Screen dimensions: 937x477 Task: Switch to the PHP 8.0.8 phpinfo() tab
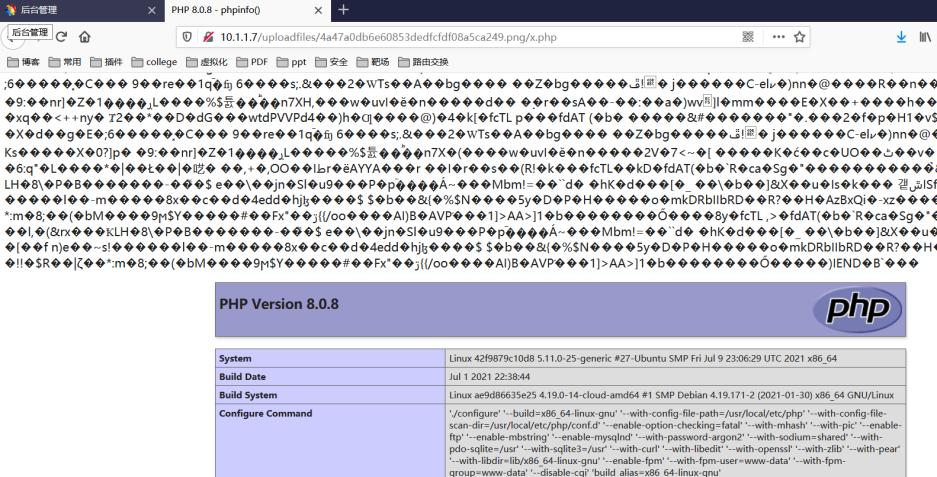tap(247, 10)
